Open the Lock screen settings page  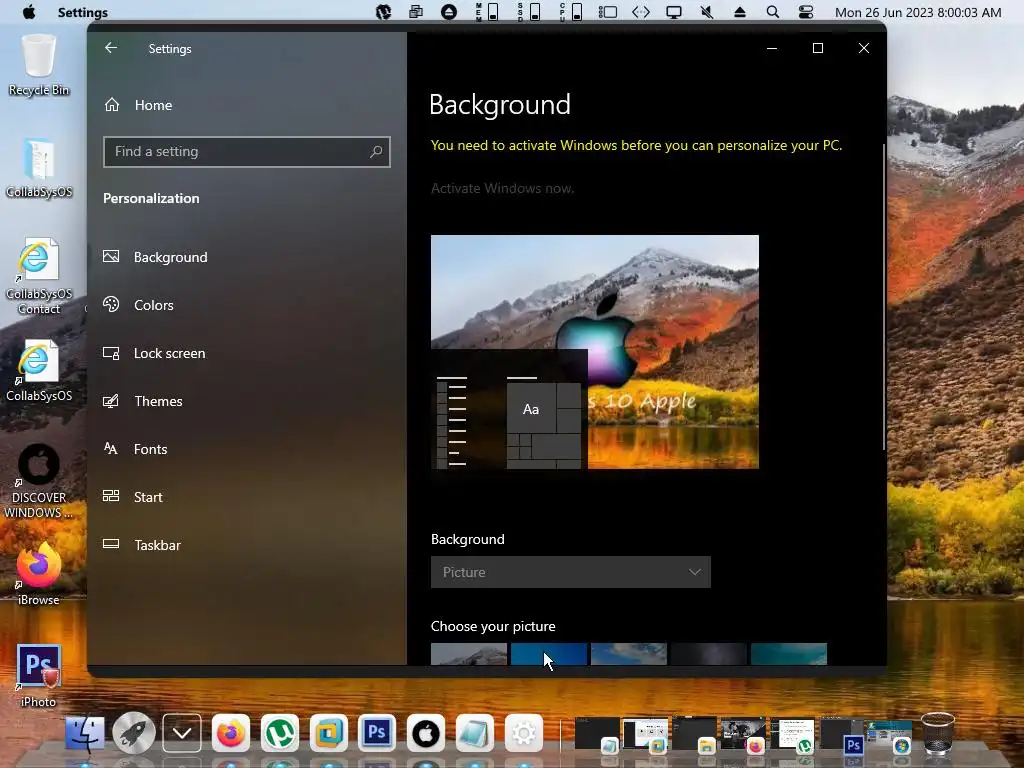(154, 353)
